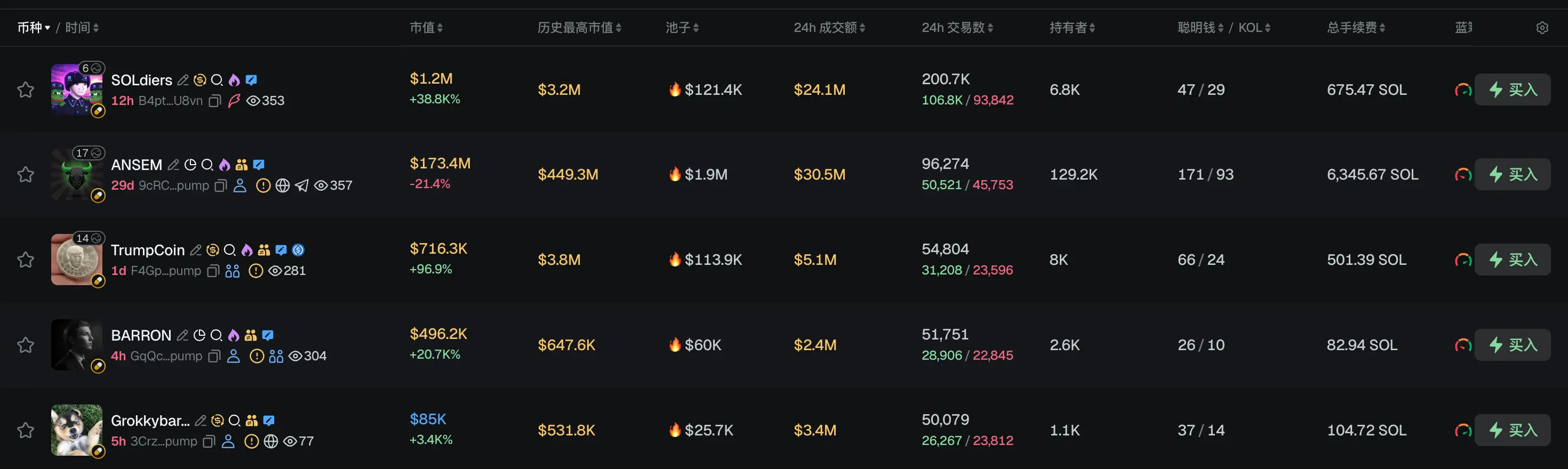Click the ANSEM market cap $173.4M

click(x=440, y=164)
